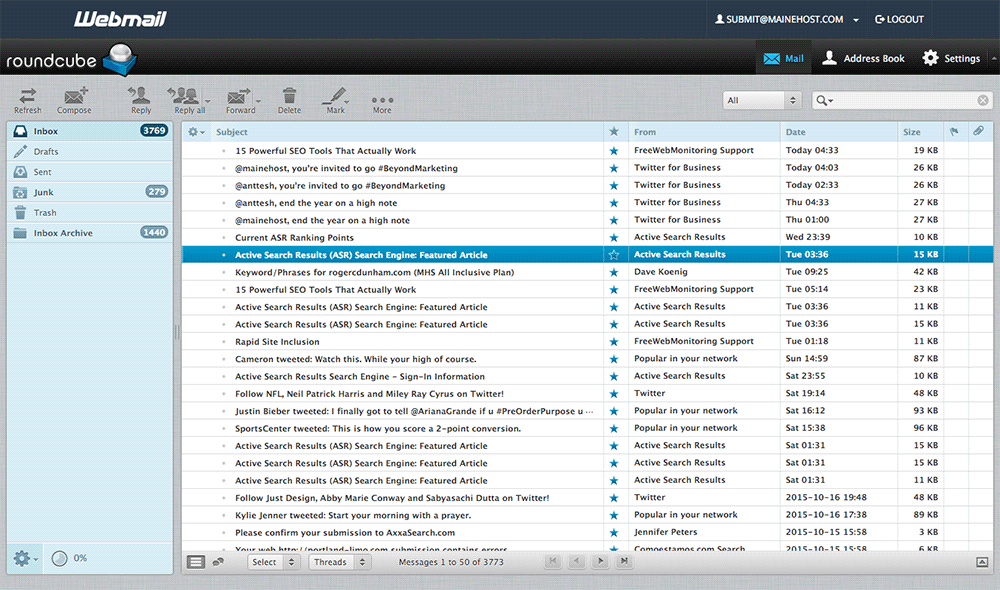Expand the All filter dropdown

tap(763, 100)
